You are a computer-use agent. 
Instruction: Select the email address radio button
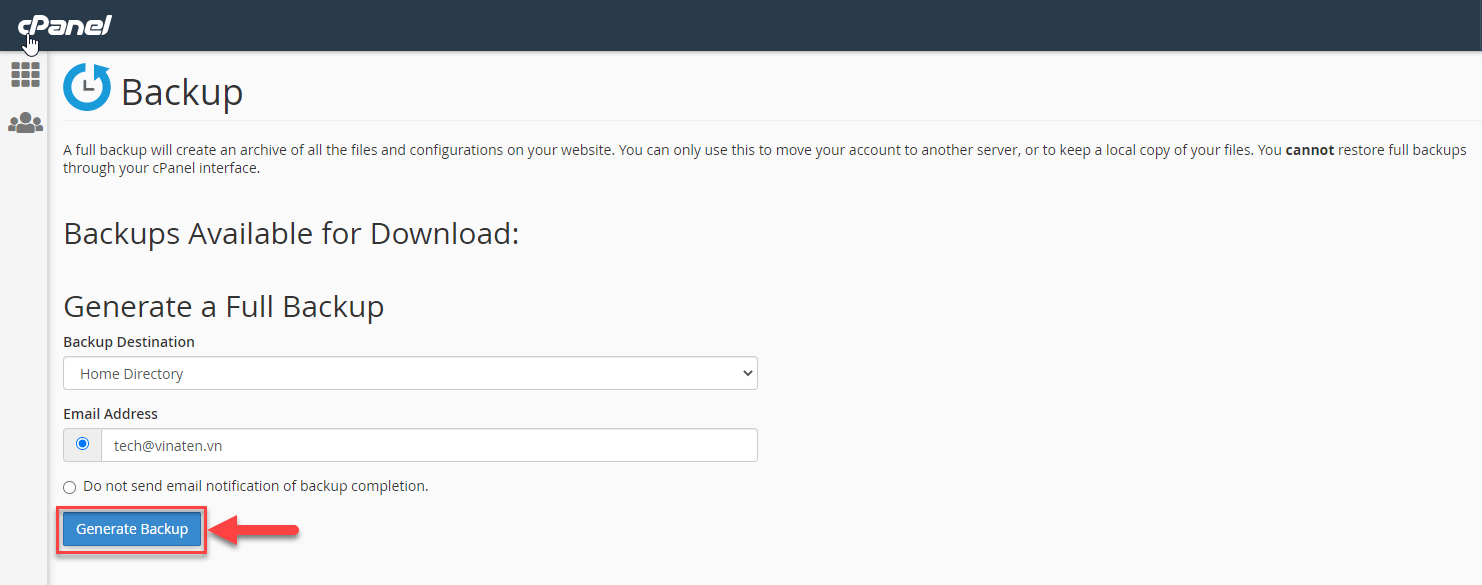coord(82,444)
